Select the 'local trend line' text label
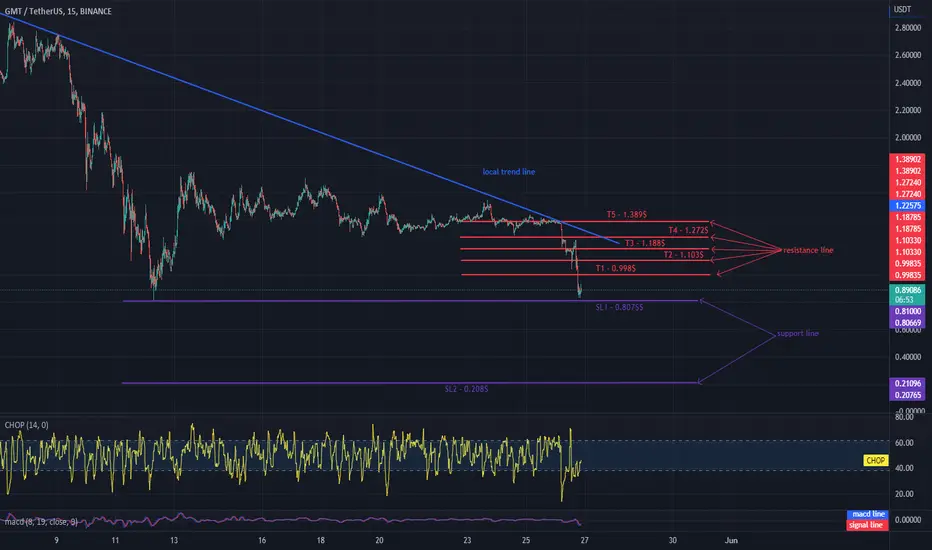The height and width of the screenshot is (550, 932). click(x=509, y=172)
